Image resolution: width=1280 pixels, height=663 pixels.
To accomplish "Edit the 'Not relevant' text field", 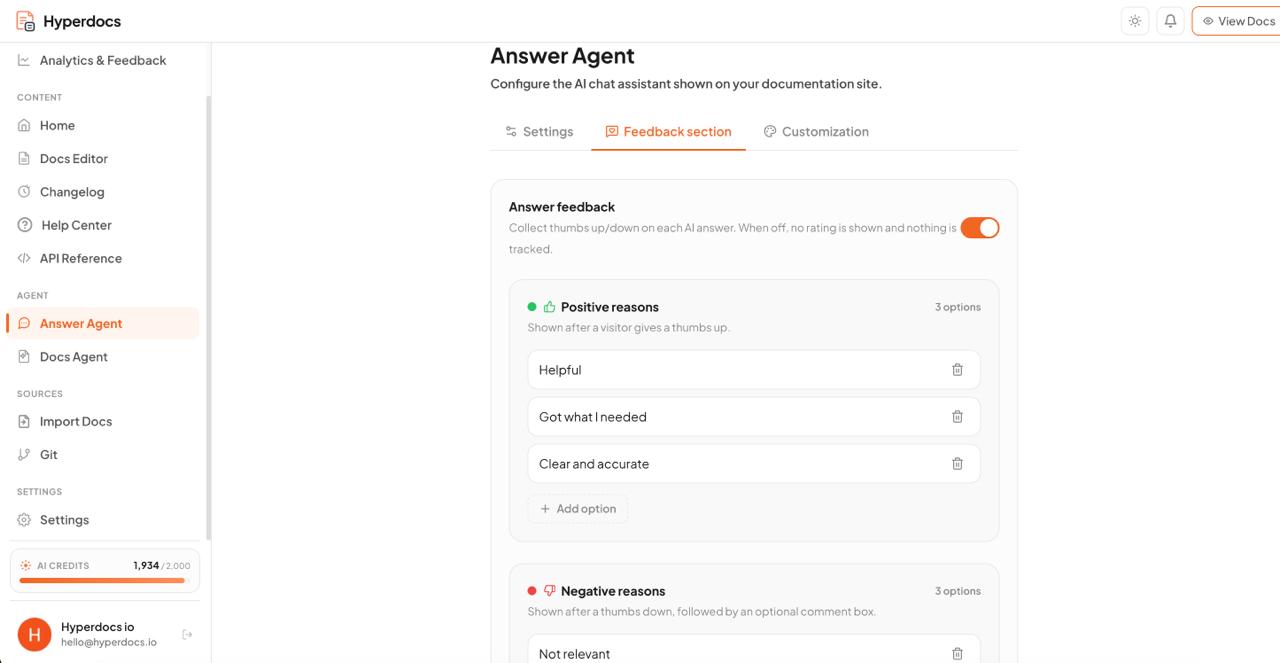I will 754,649.
